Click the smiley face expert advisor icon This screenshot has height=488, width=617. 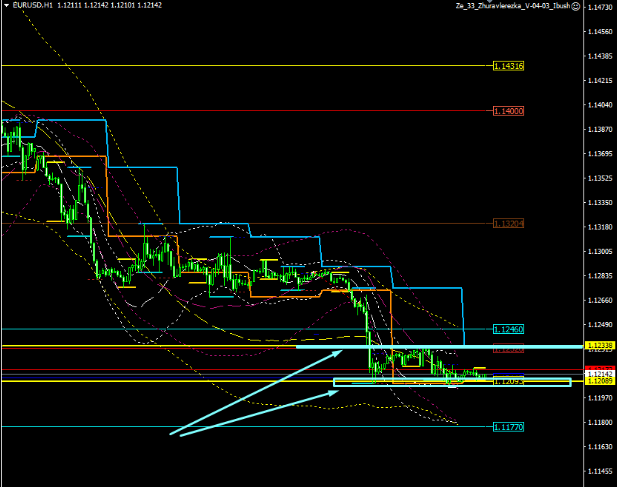575,6
